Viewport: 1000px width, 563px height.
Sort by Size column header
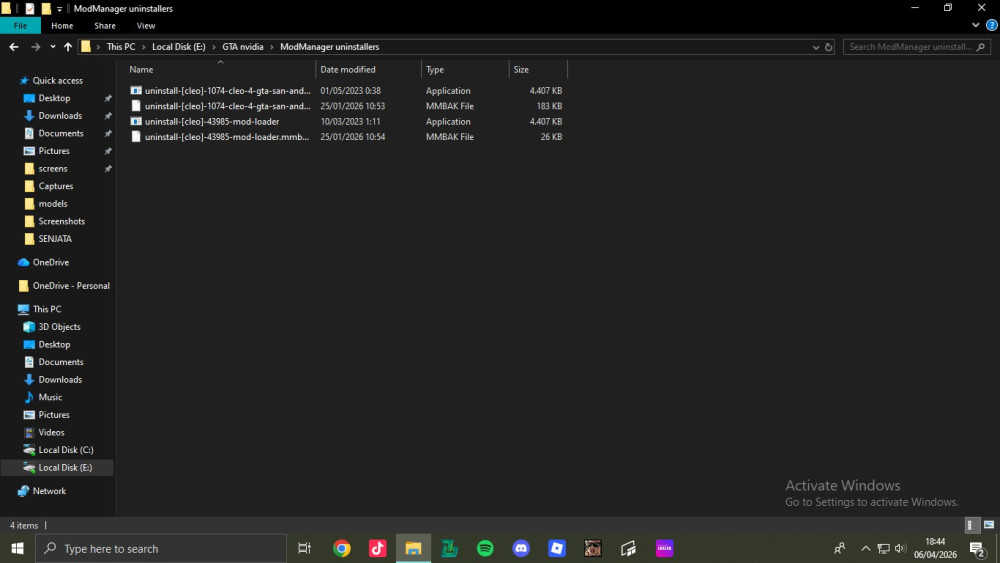pos(538,69)
